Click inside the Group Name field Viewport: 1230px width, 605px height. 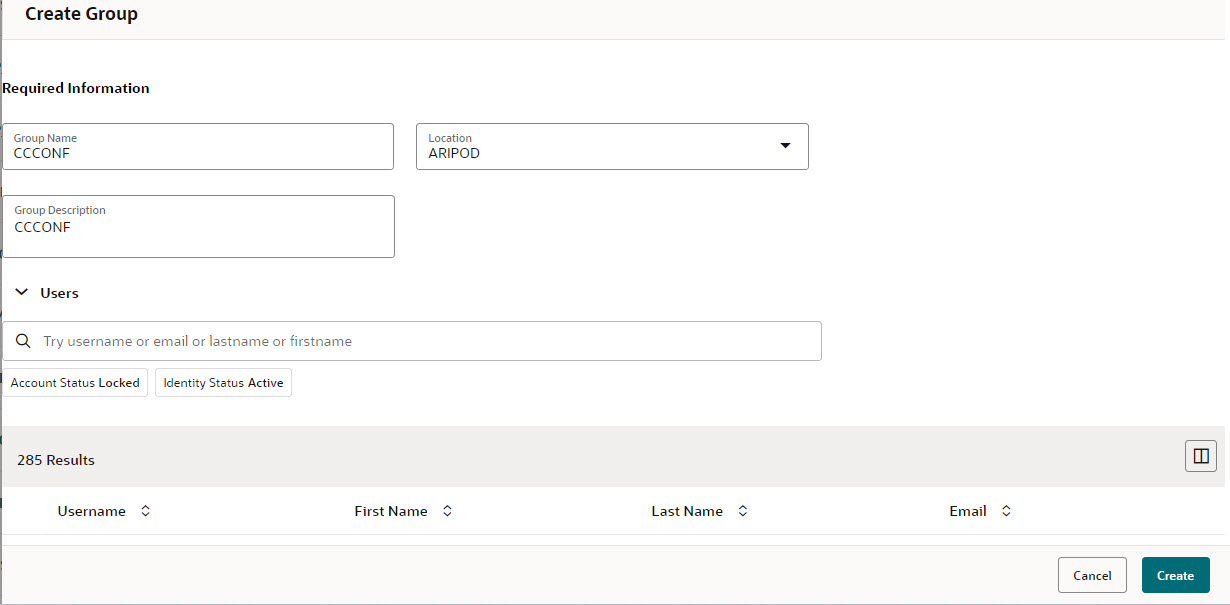pos(197,153)
